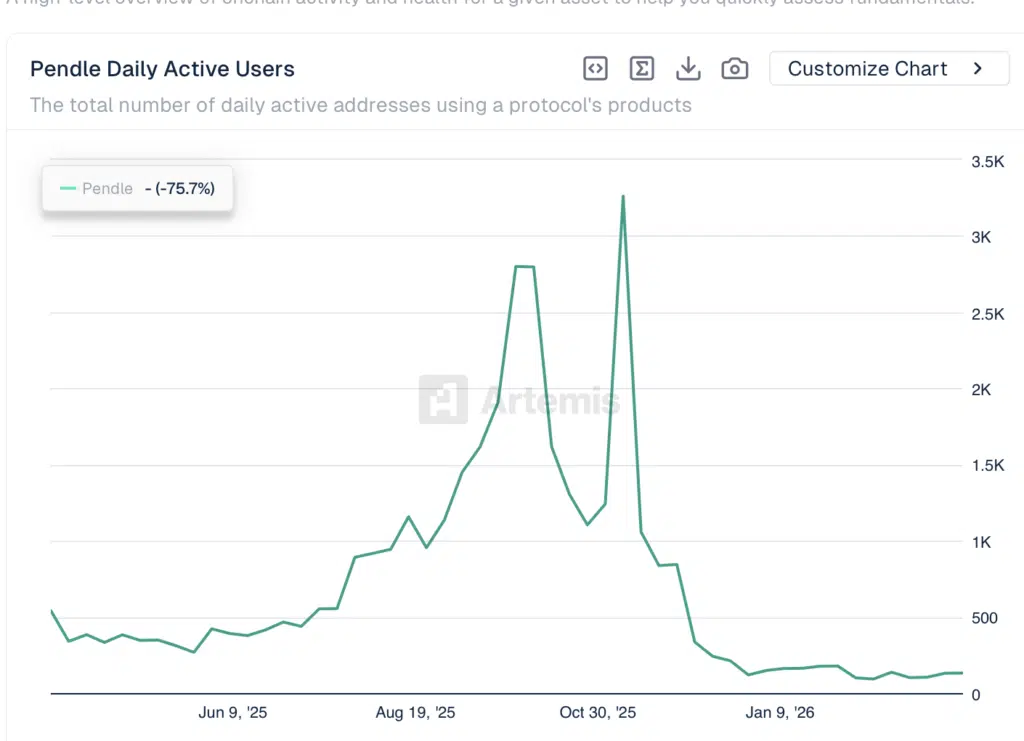The height and width of the screenshot is (741, 1024).
Task: Select the Oct 30, '25 axis label
Action: 598,712
